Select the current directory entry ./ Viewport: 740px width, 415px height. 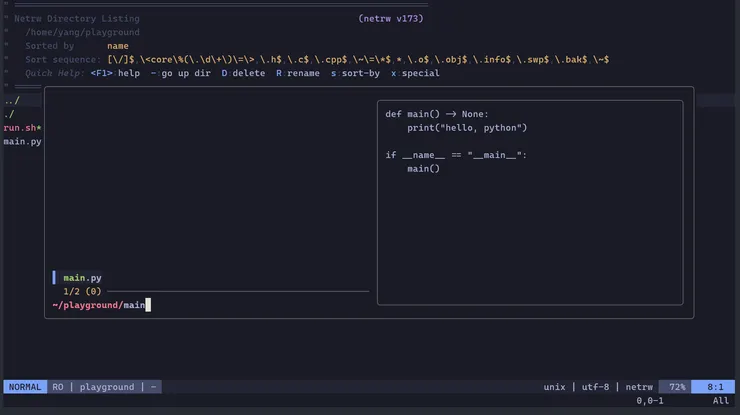pos(9,114)
